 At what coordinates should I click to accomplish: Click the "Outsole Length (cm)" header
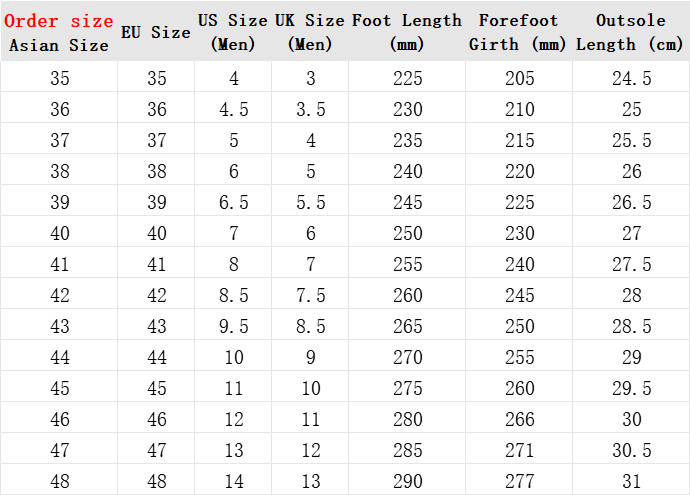[x=631, y=32]
